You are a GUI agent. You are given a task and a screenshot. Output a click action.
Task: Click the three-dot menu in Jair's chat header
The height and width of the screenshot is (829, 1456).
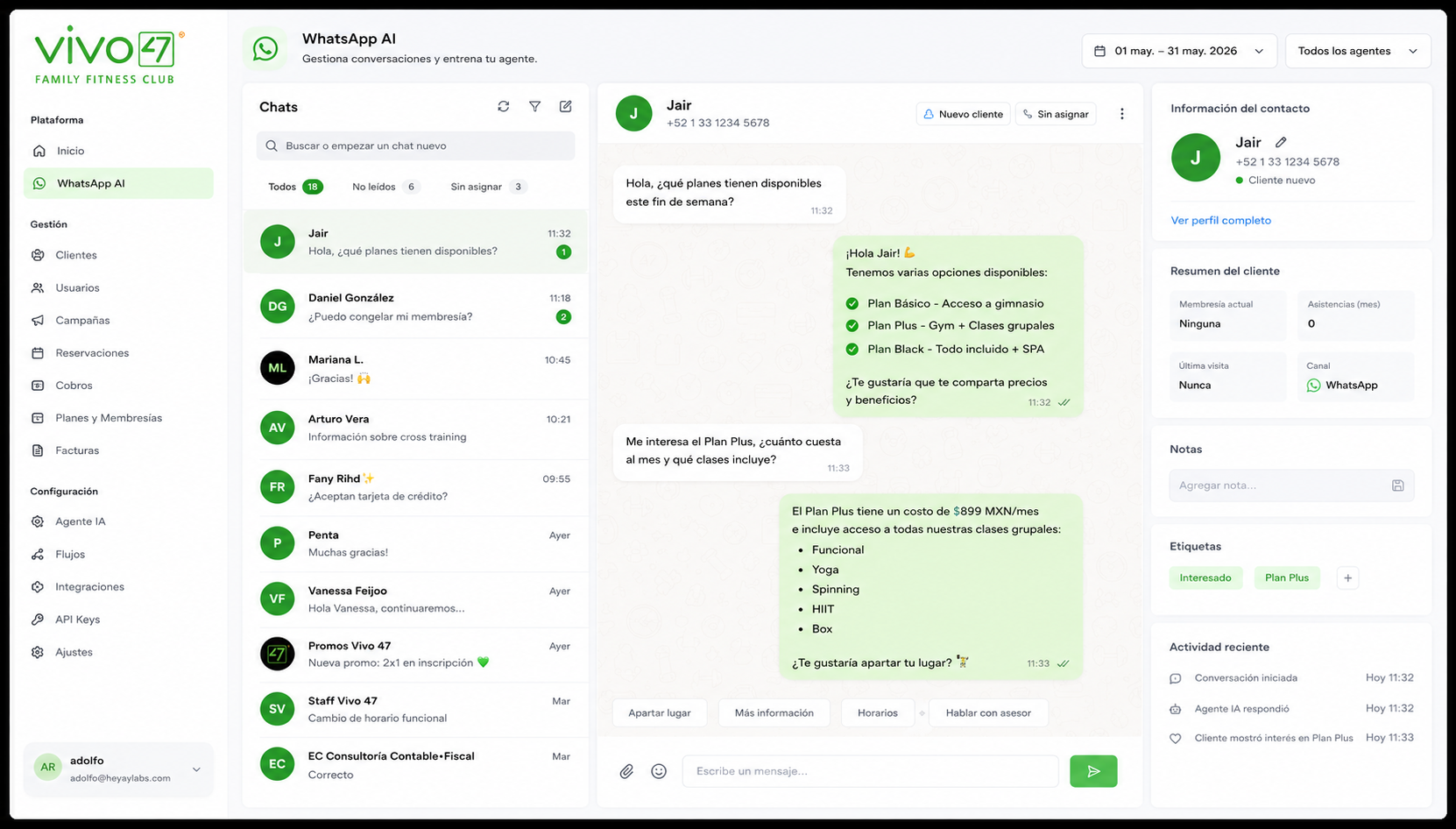click(x=1121, y=114)
